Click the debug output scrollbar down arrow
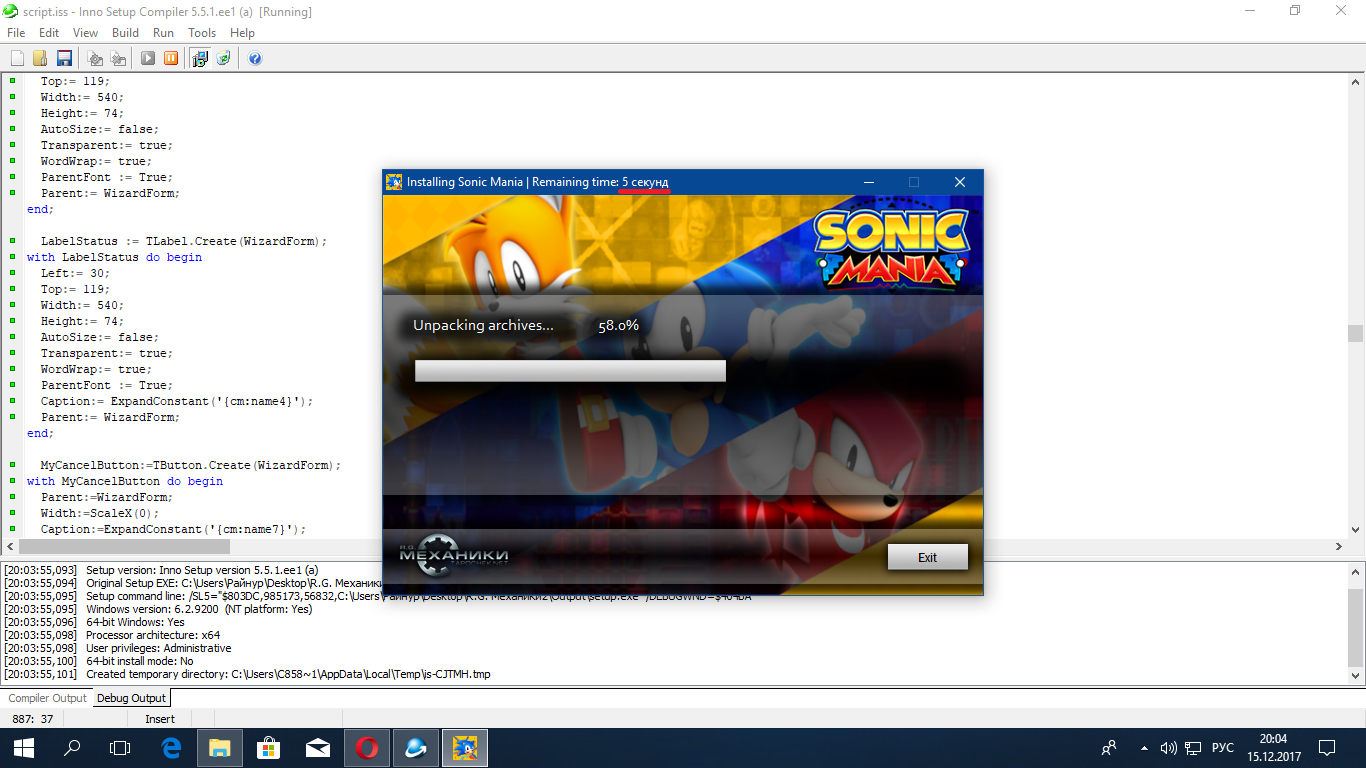 pyautogui.click(x=1355, y=677)
